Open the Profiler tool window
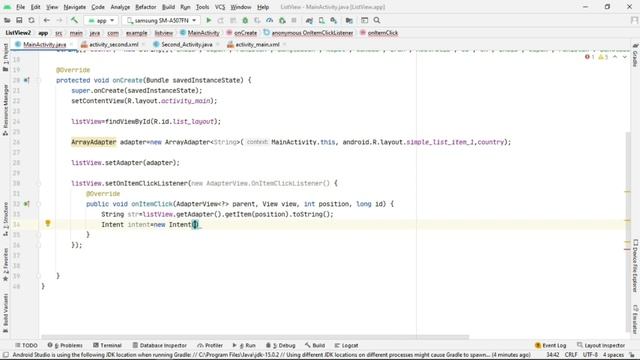This screenshot has height=360, width=640. 210,345
